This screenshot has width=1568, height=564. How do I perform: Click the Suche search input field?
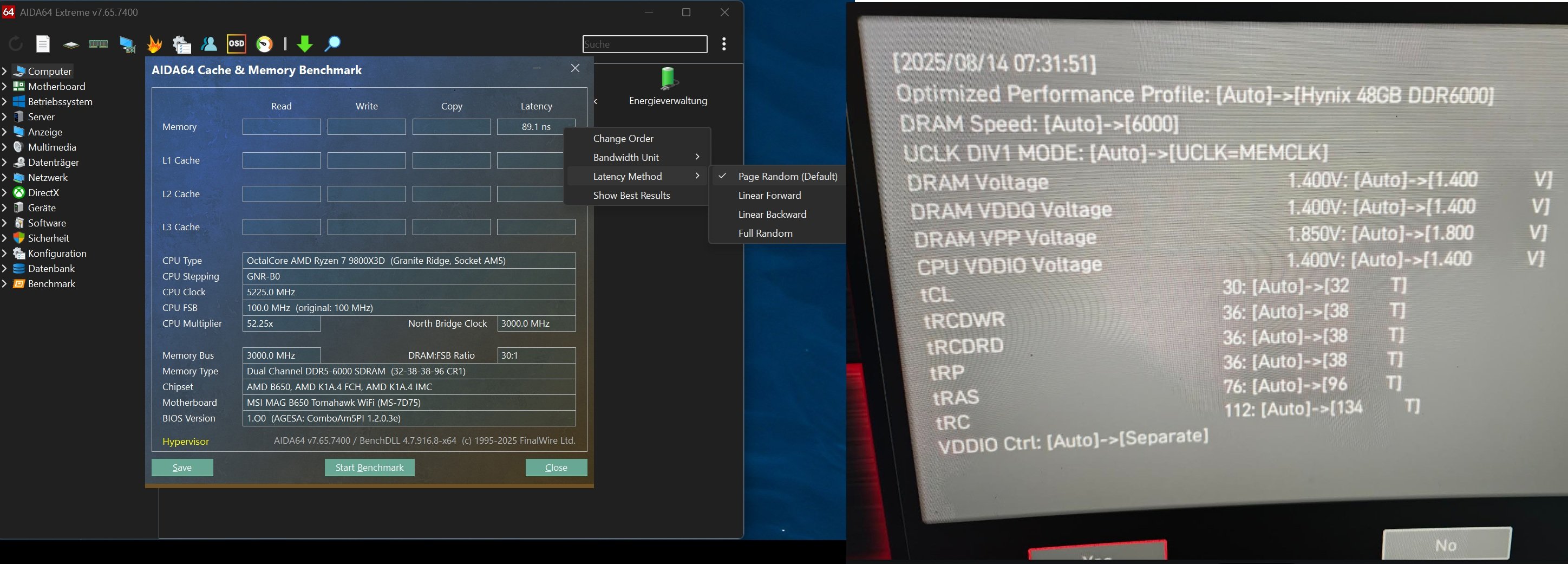click(x=645, y=44)
